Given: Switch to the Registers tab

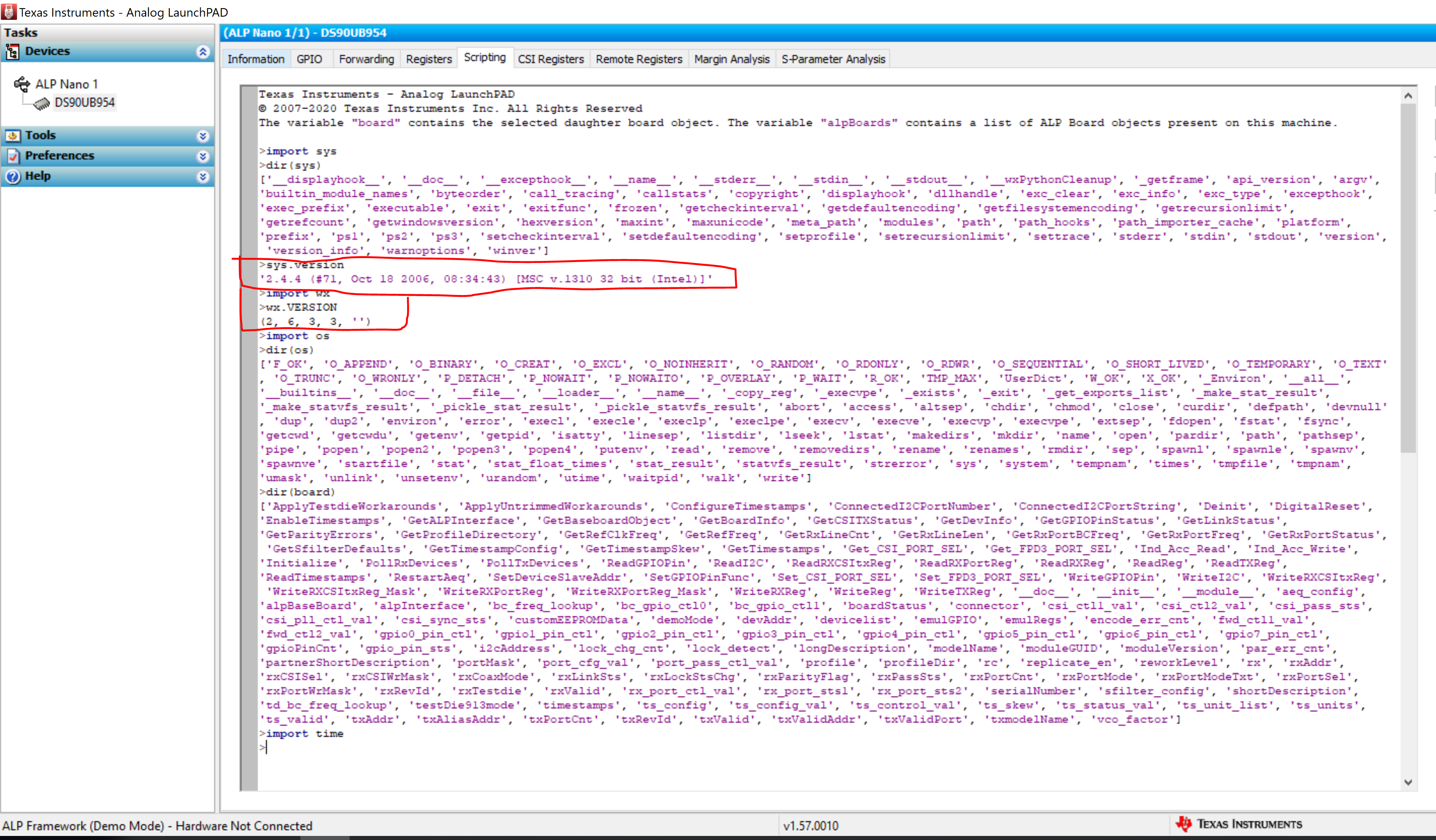Looking at the screenshot, I should click(428, 59).
